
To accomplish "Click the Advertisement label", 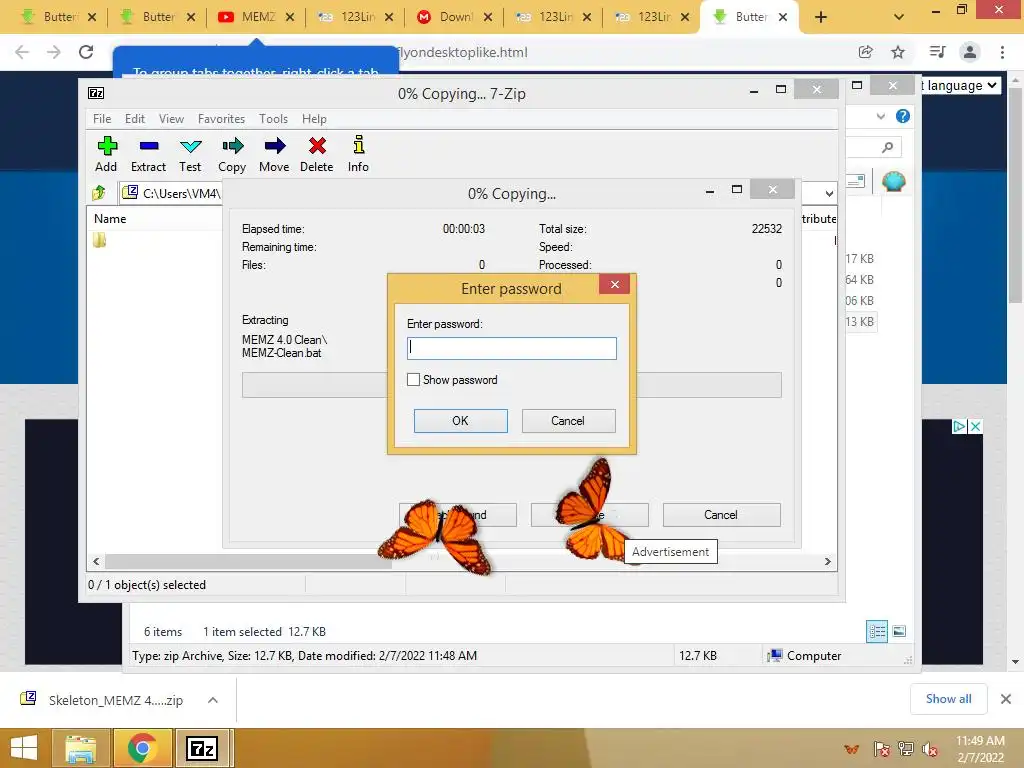I will pos(671,552).
